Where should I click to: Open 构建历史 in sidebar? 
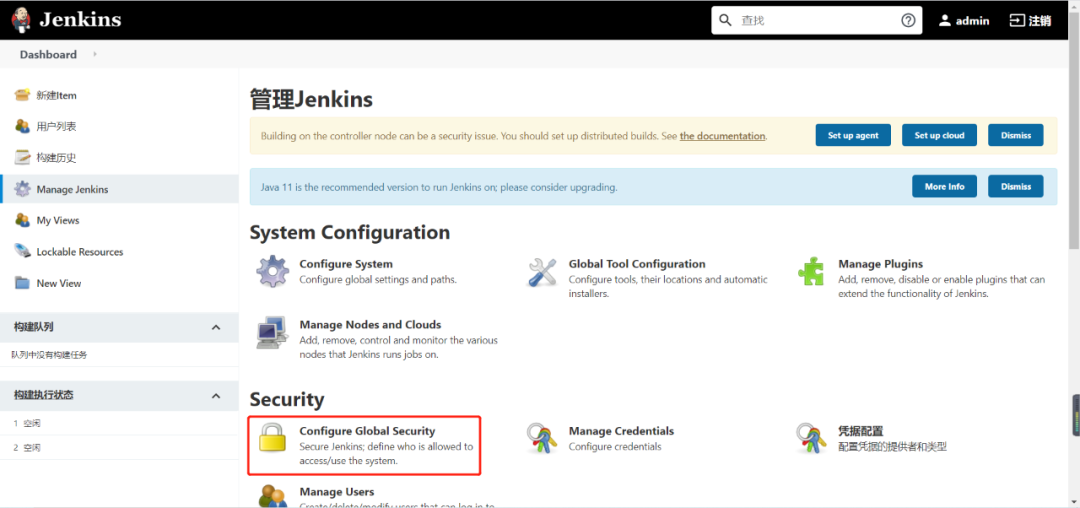point(56,158)
